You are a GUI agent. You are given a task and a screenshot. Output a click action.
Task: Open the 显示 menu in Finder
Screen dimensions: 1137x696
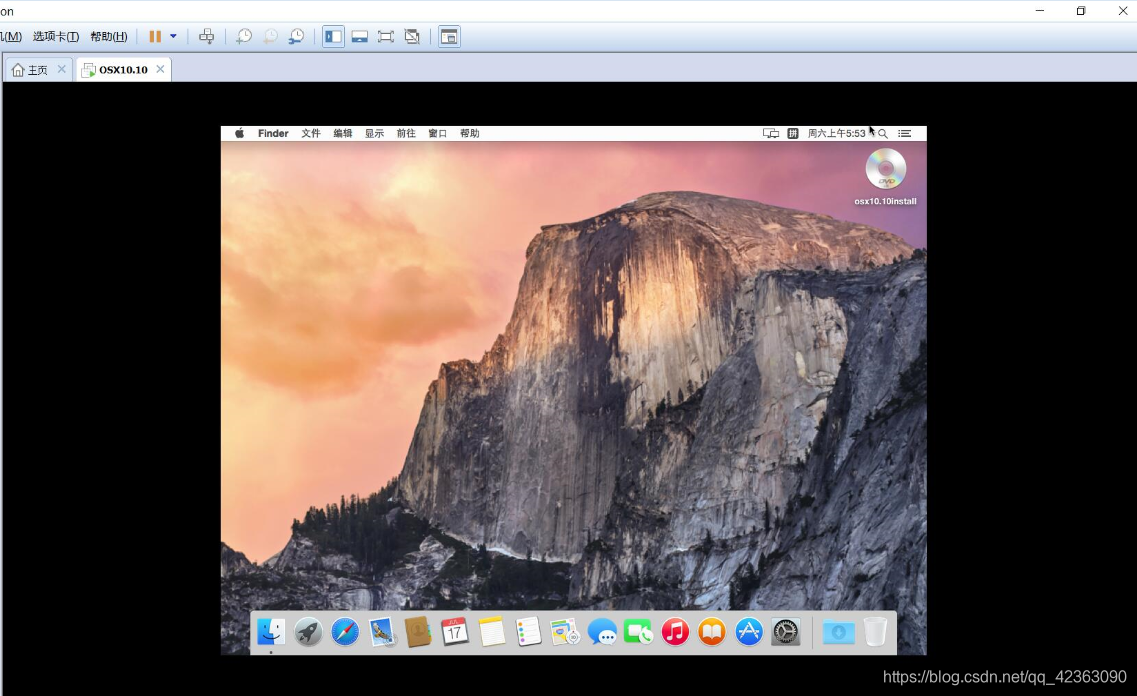point(374,133)
